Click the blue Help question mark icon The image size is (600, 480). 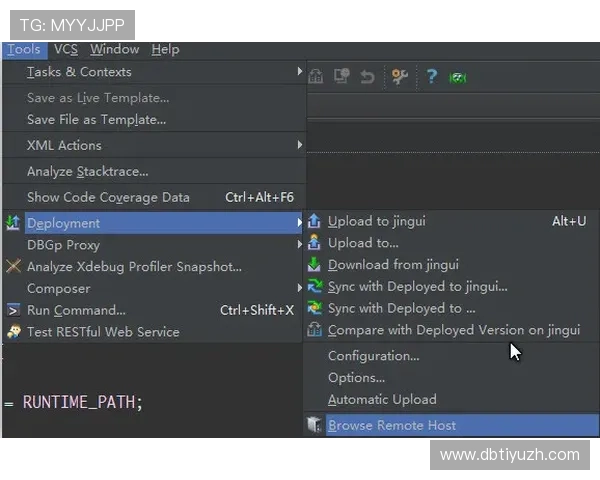click(431, 76)
